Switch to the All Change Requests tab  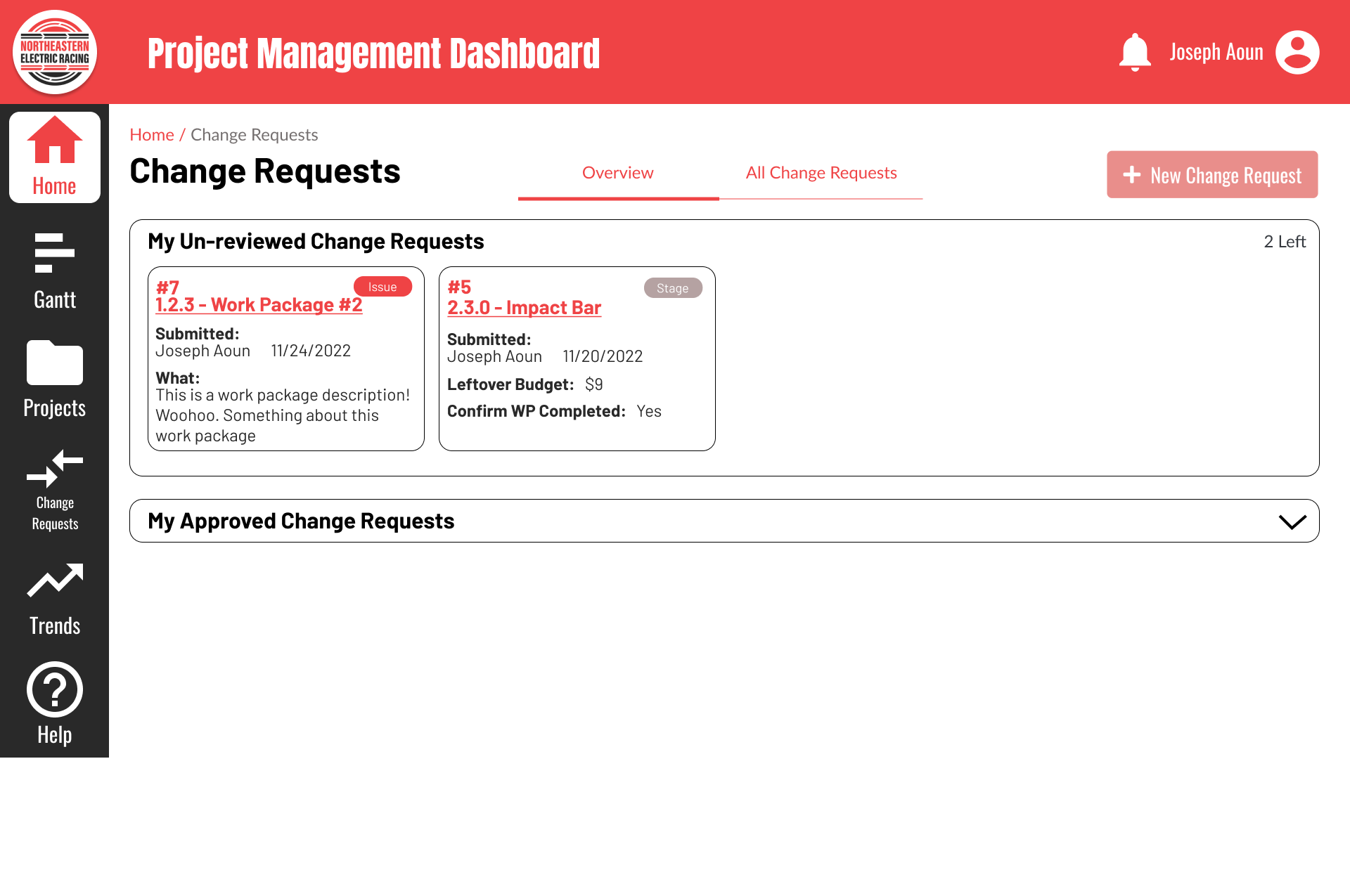821,173
